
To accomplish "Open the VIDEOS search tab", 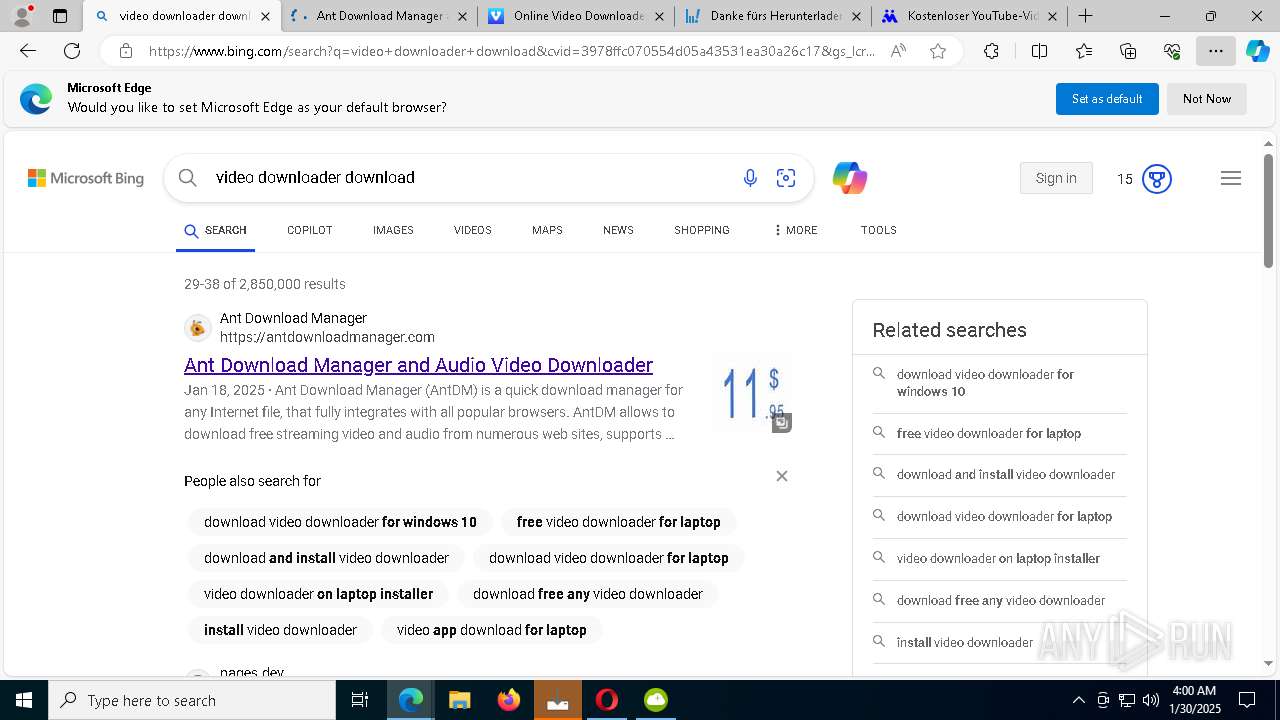I will 472,230.
